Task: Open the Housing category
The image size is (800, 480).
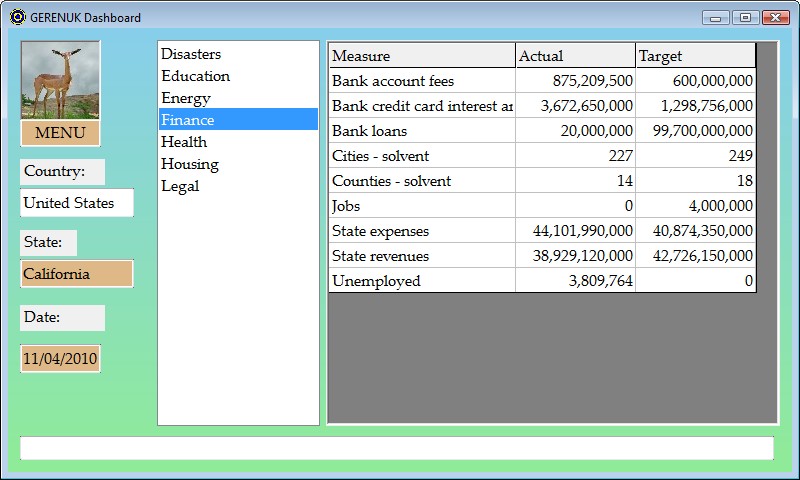Action: point(189,164)
